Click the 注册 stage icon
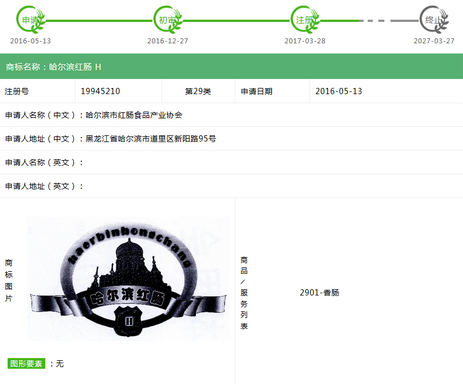463x384 pixels. (305, 20)
